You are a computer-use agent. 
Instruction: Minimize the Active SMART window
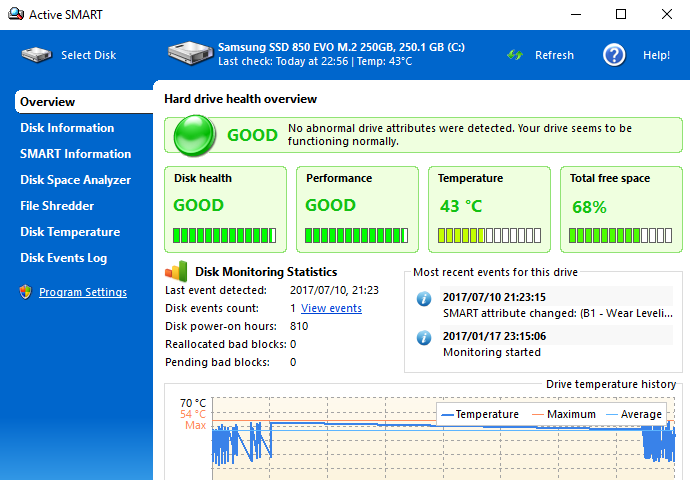click(x=576, y=14)
